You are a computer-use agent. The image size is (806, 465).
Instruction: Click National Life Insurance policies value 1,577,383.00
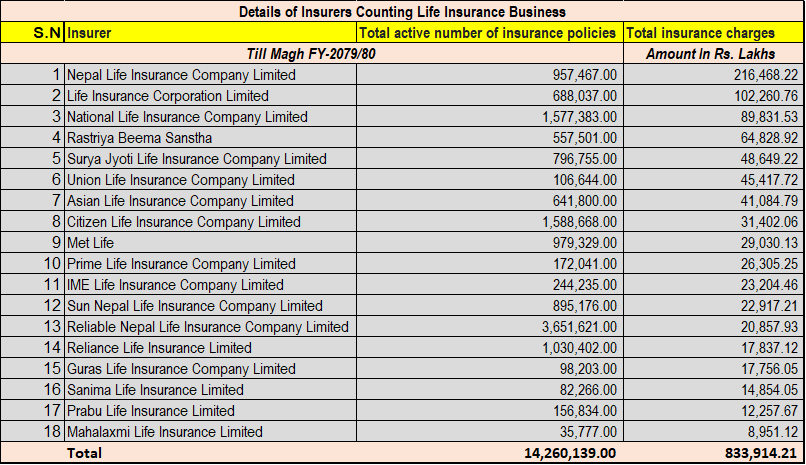(x=567, y=117)
